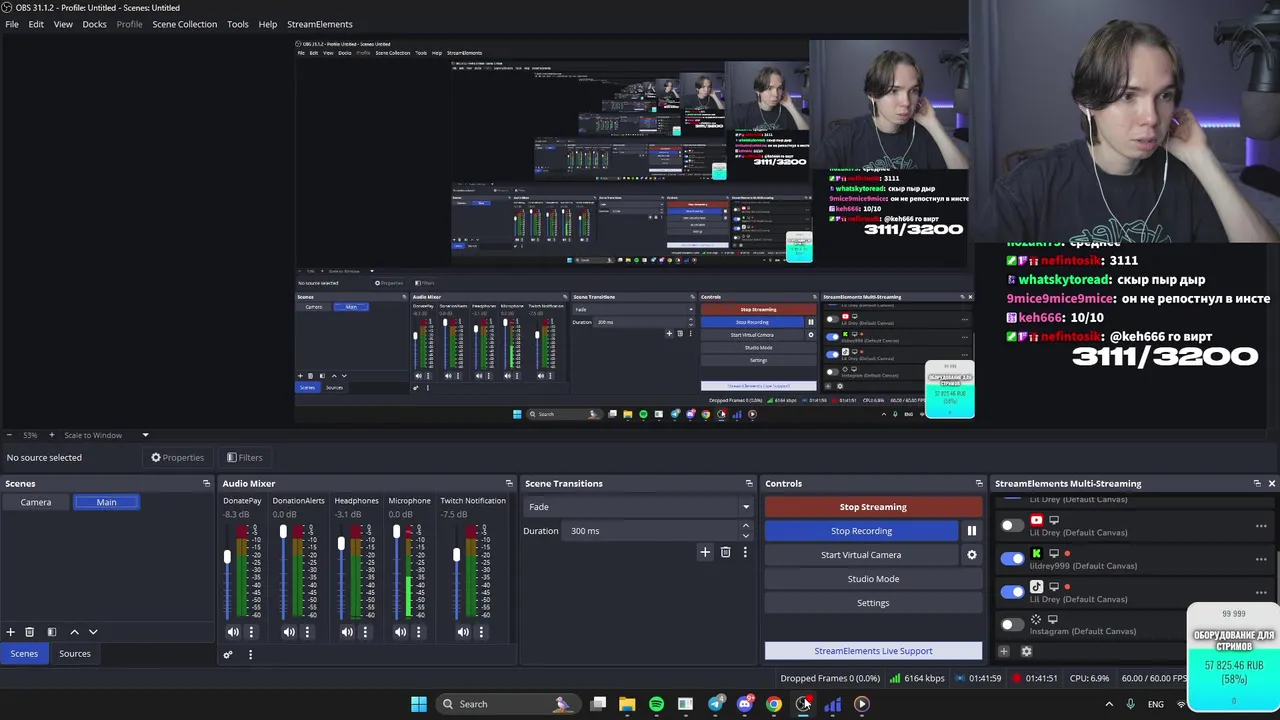Click Headphones volume slider handle
Image resolution: width=1280 pixels, height=720 pixels.
(x=341, y=544)
